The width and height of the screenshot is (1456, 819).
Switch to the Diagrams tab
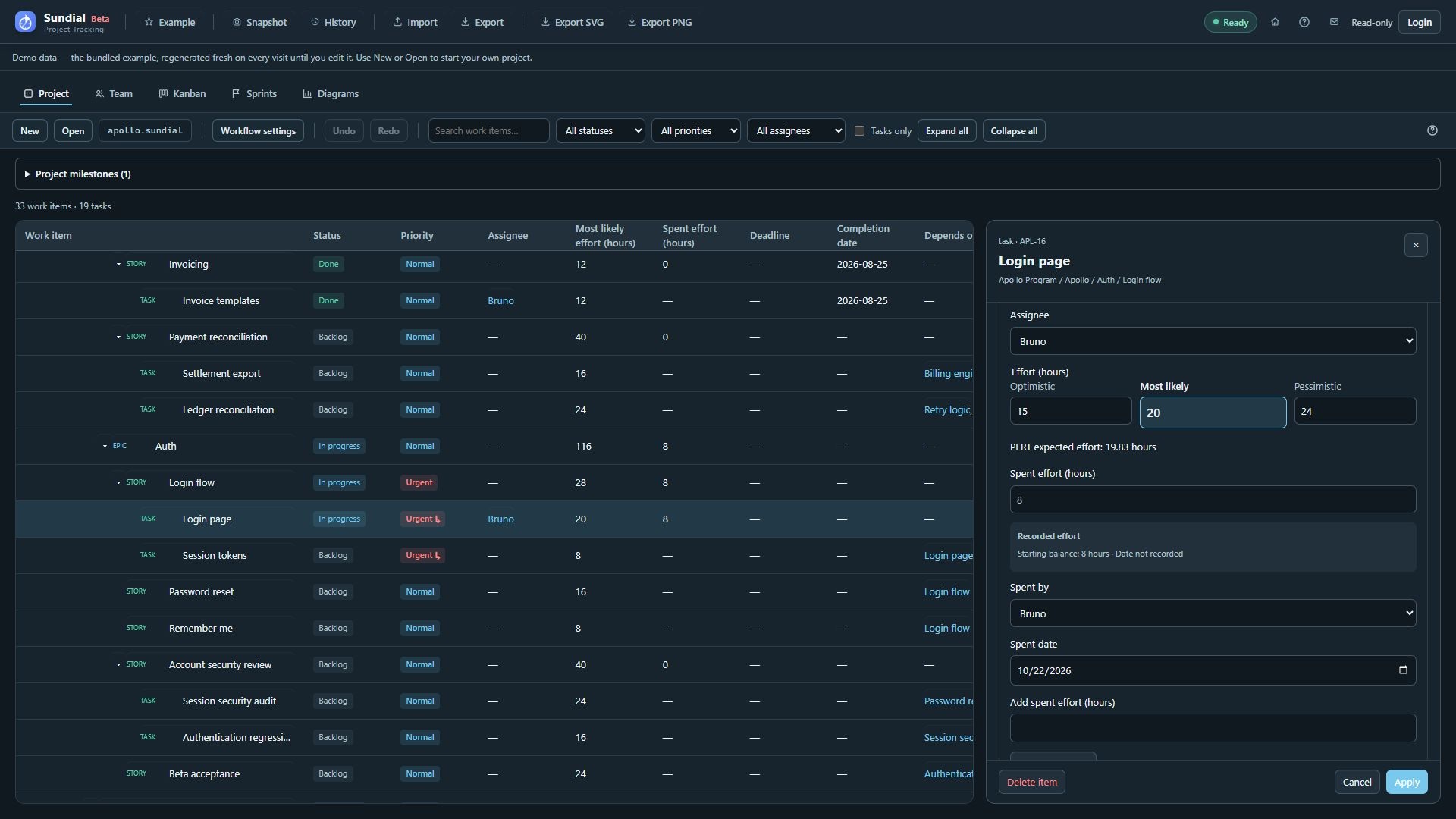[x=331, y=94]
